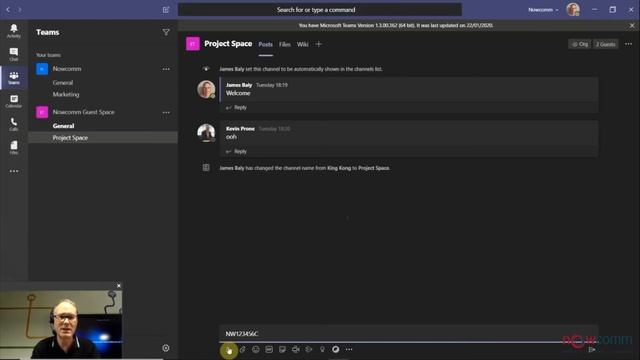Click the 2 Guests button
This screenshot has width=640, height=360.
(605, 44)
